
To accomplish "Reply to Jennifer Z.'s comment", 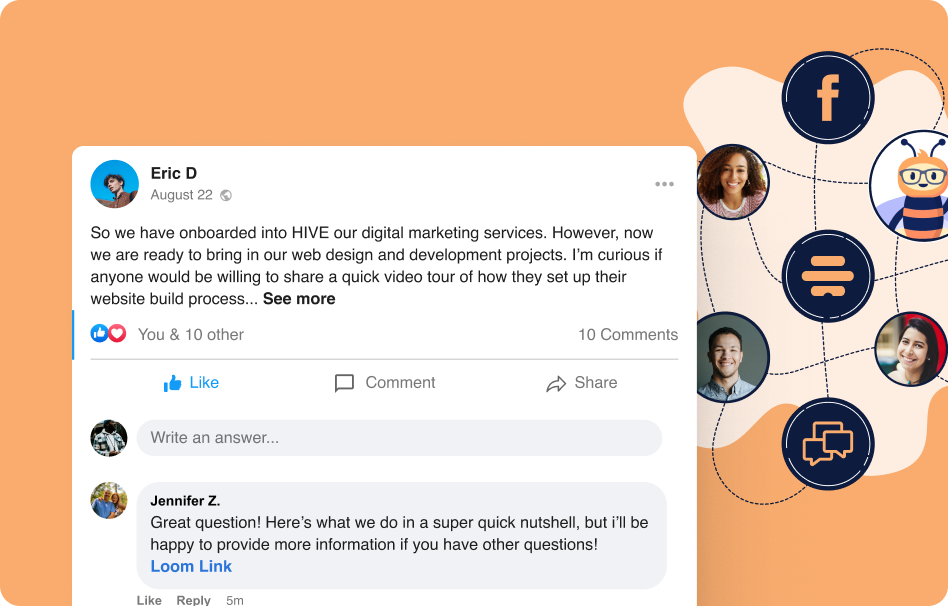I will click(193, 600).
